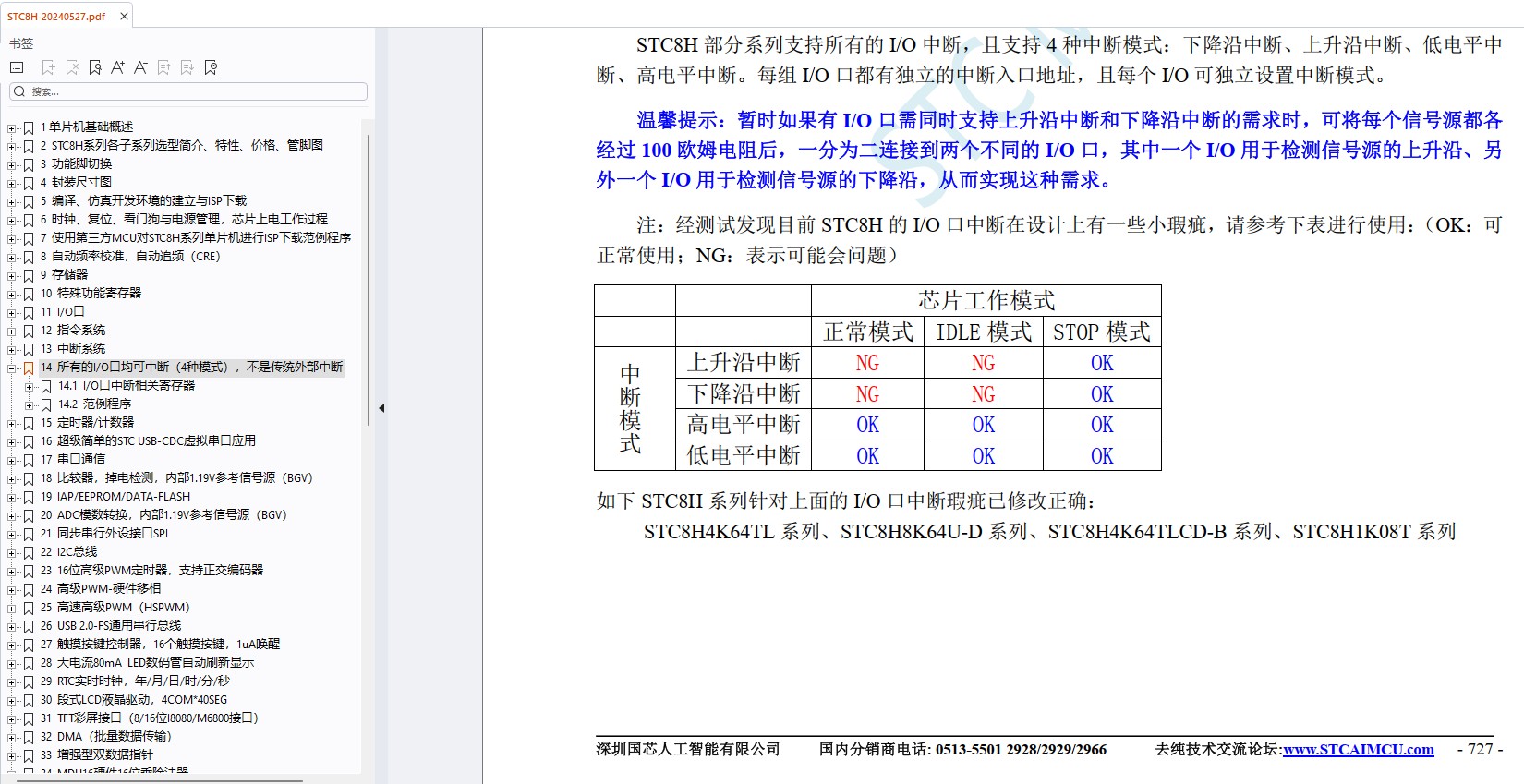This screenshot has height=784, width=1524.
Task: Open bookmark '28 大电流80mA LED数码管自动刷新显示'
Action: [x=147, y=662]
